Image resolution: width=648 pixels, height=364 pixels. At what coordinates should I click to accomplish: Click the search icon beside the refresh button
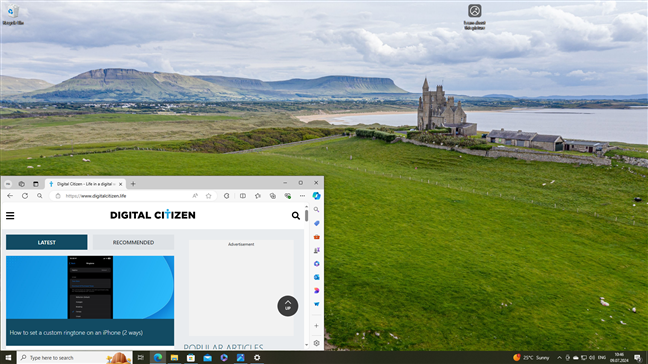pyautogui.click(x=40, y=196)
